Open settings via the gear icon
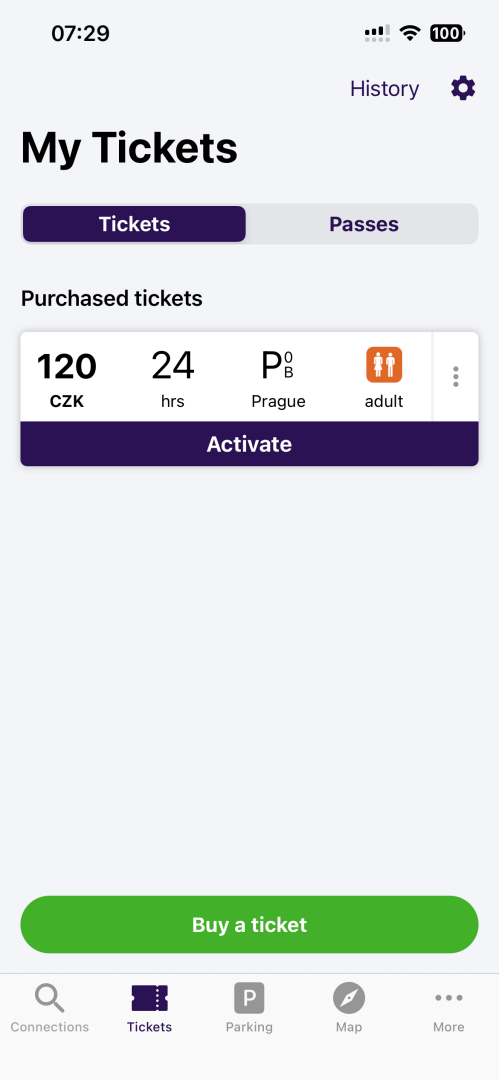Screen dimensions: 499x1080 (463, 89)
